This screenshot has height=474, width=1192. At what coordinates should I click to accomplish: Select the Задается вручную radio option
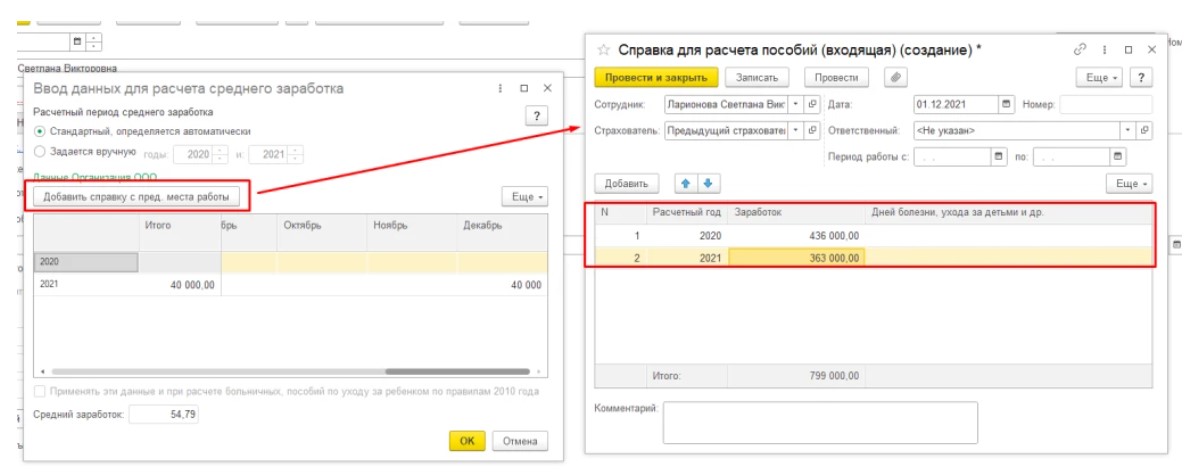coord(40,152)
